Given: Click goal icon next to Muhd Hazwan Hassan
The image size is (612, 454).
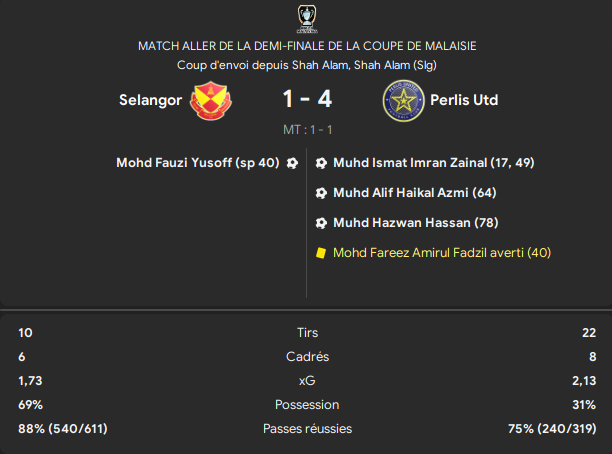Looking at the screenshot, I should [321, 223].
